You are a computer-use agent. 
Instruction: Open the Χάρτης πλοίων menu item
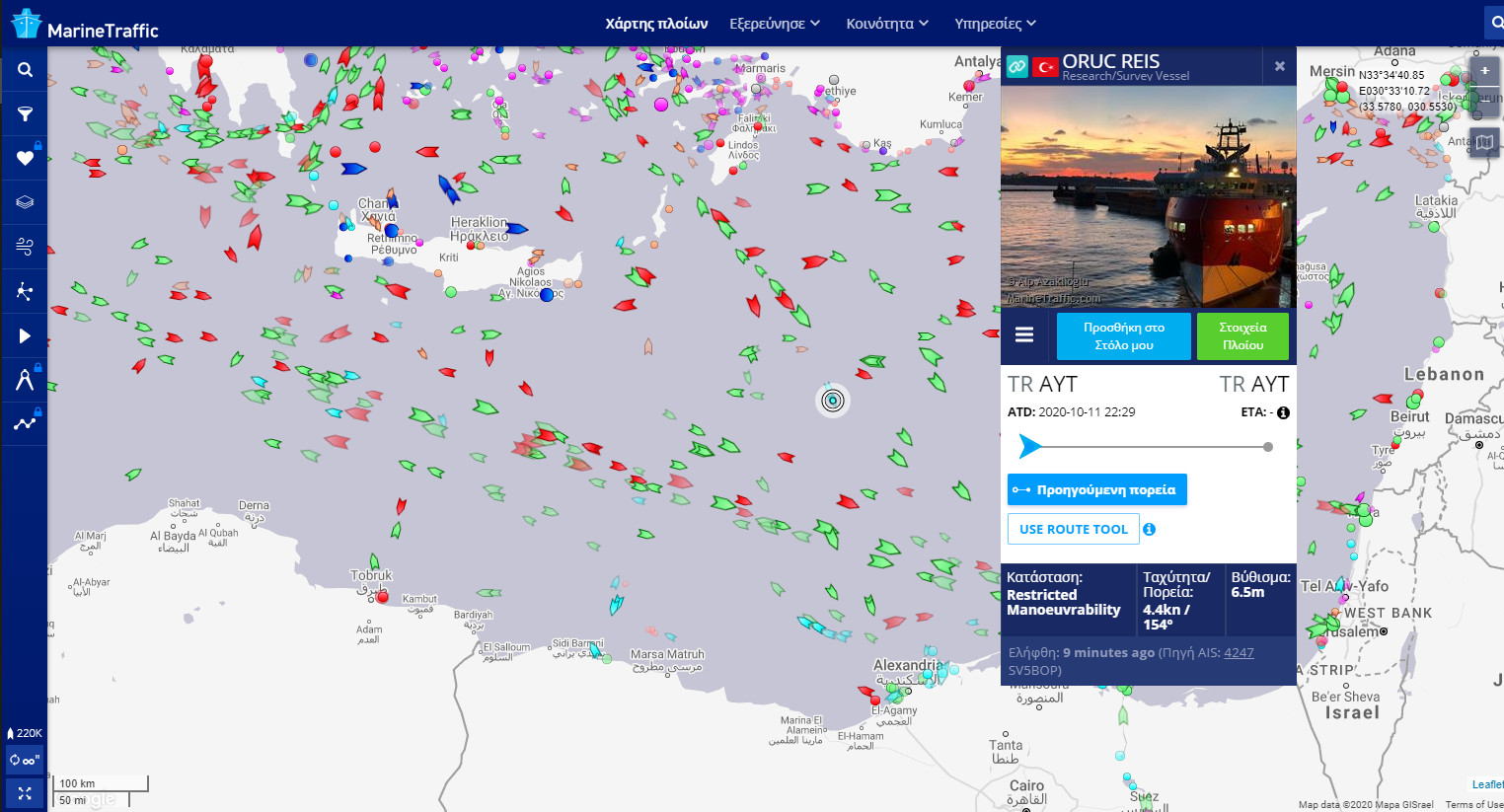tap(656, 23)
